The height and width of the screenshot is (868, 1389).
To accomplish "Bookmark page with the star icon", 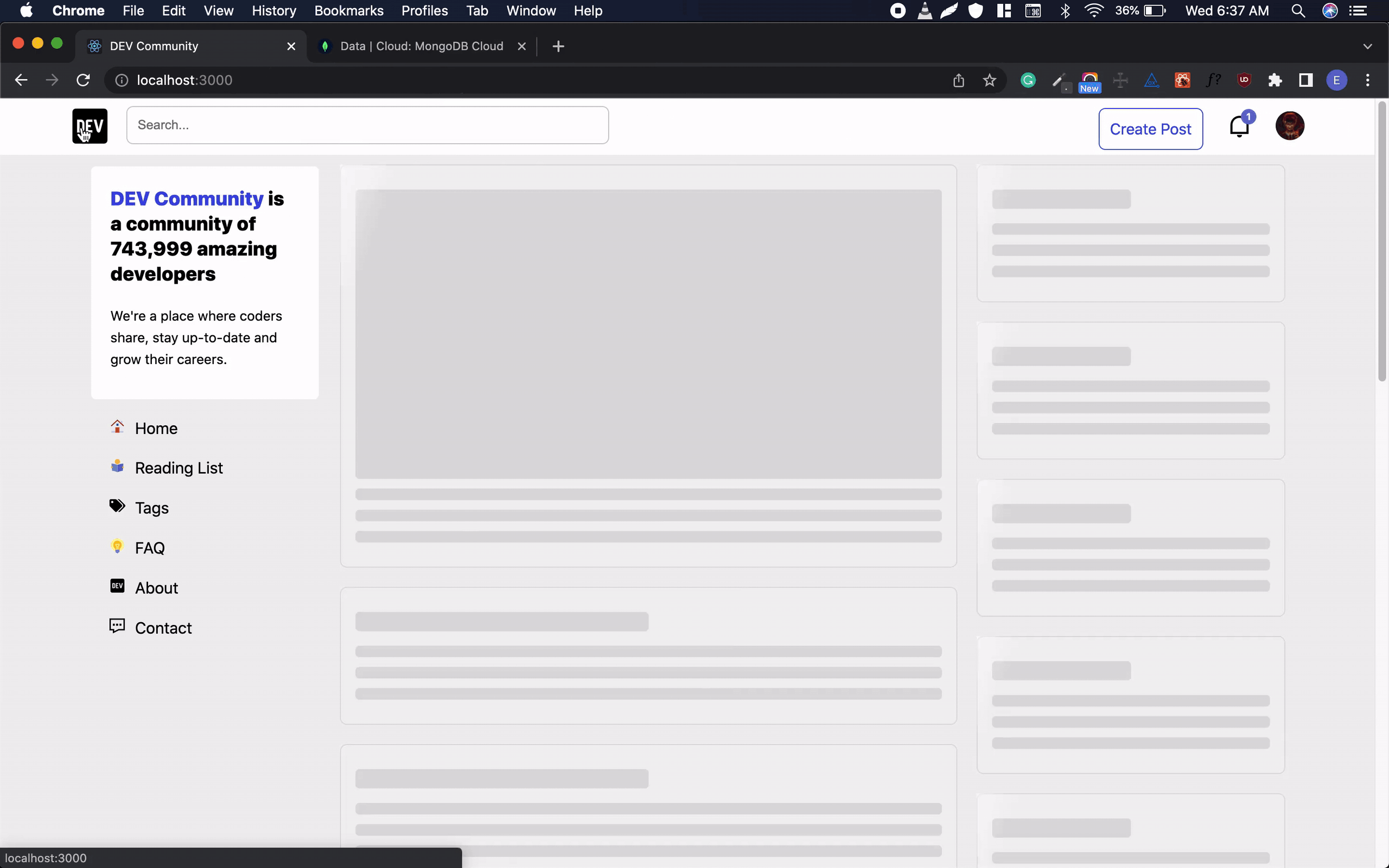I will pyautogui.click(x=989, y=80).
